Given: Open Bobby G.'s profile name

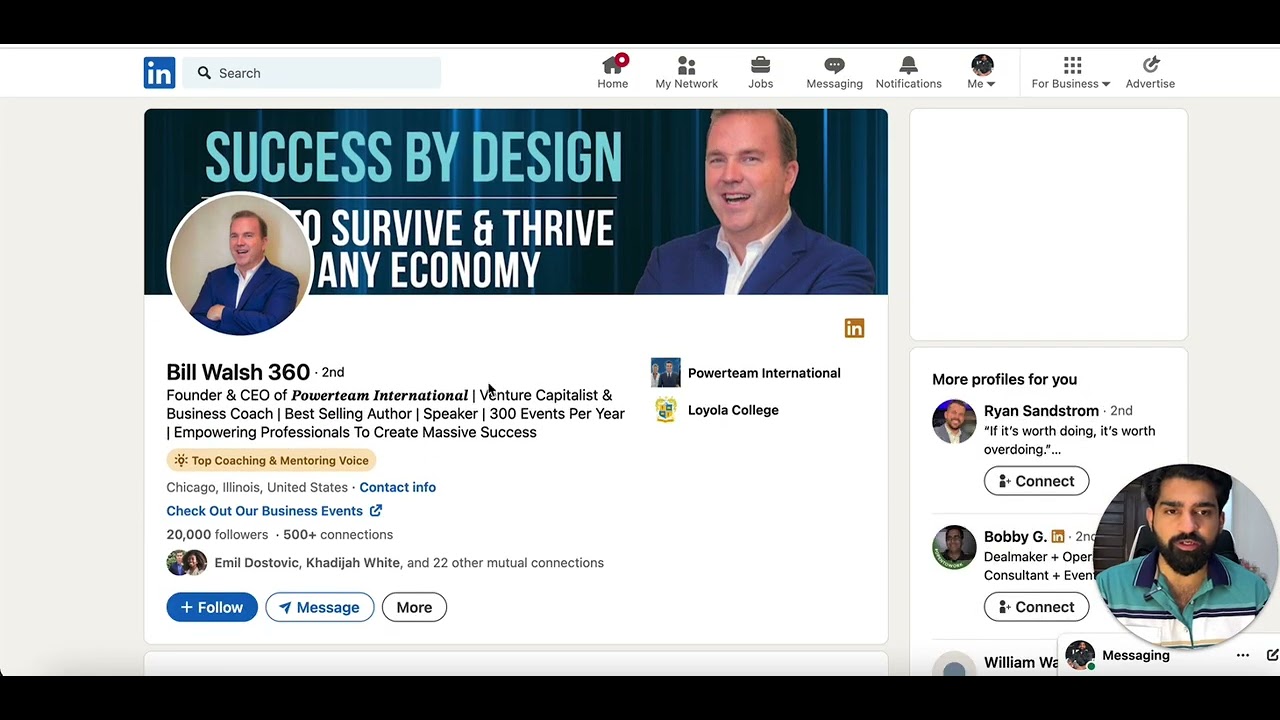Looking at the screenshot, I should [x=1015, y=537].
